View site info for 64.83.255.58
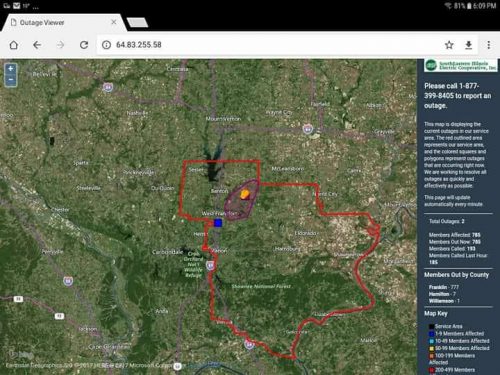 click(x=106, y=45)
